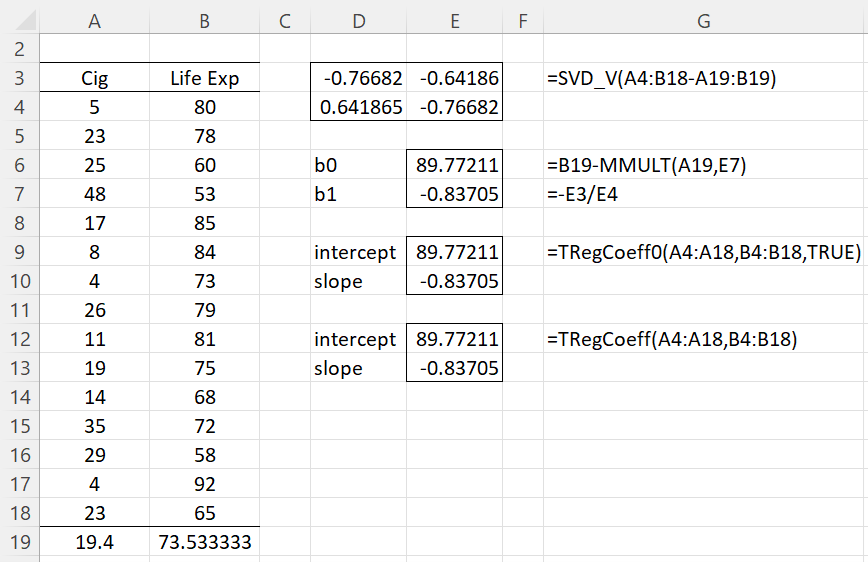
Task: Click cell E3 showing -0.64186
Action: point(454,78)
